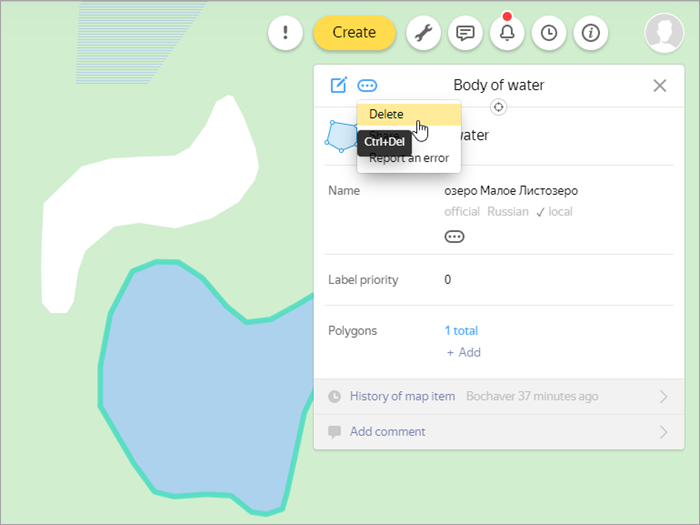The image size is (700, 525).
Task: Open the user profile avatar
Action: 664,33
